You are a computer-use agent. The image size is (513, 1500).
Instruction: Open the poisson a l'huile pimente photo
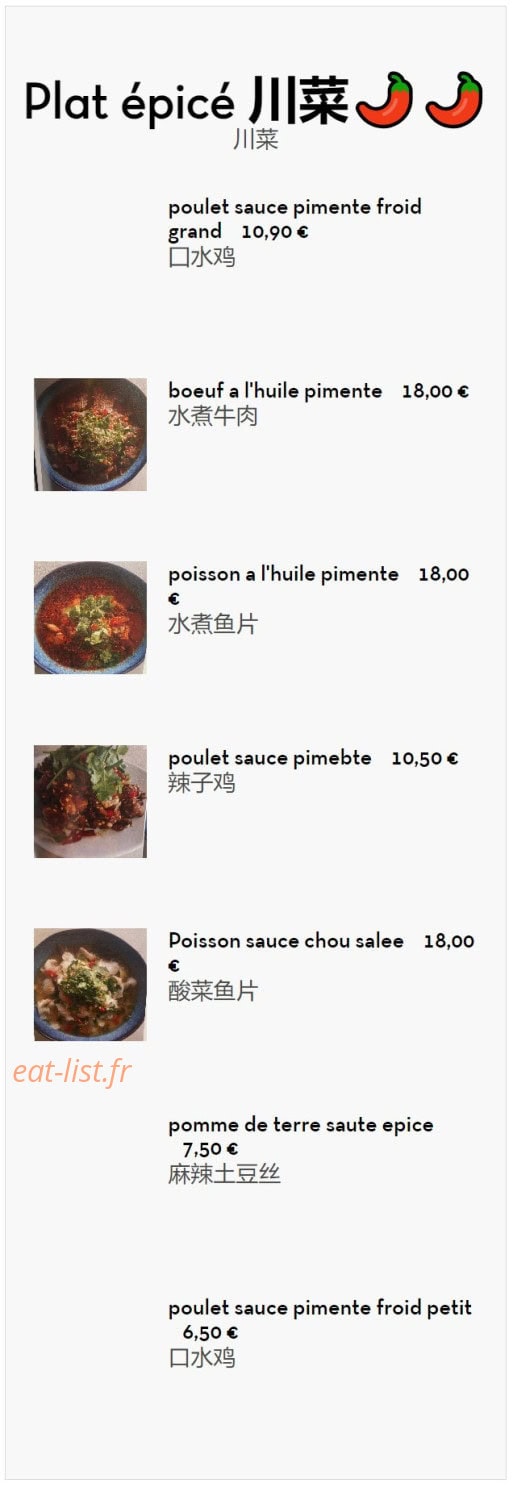(x=90, y=617)
